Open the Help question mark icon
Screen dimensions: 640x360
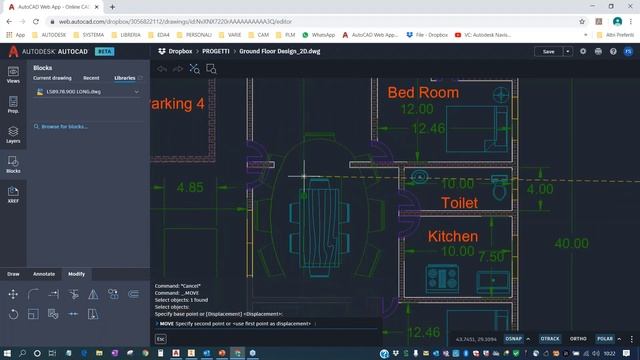[x=613, y=51]
